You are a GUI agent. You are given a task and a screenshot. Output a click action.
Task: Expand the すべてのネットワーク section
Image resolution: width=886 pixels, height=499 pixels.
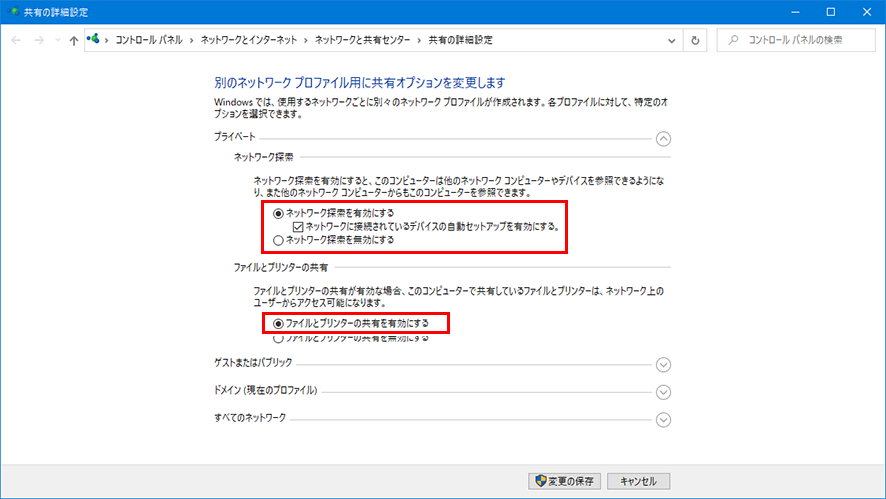(x=663, y=420)
